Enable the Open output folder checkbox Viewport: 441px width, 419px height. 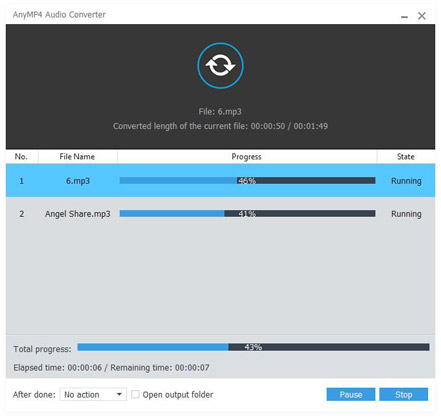[x=135, y=394]
